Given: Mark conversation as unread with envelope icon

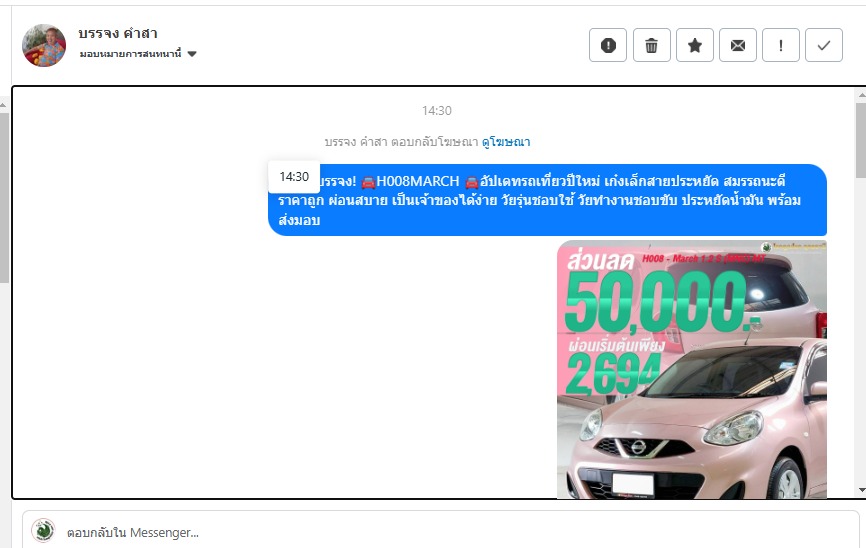Looking at the screenshot, I should tap(738, 45).
